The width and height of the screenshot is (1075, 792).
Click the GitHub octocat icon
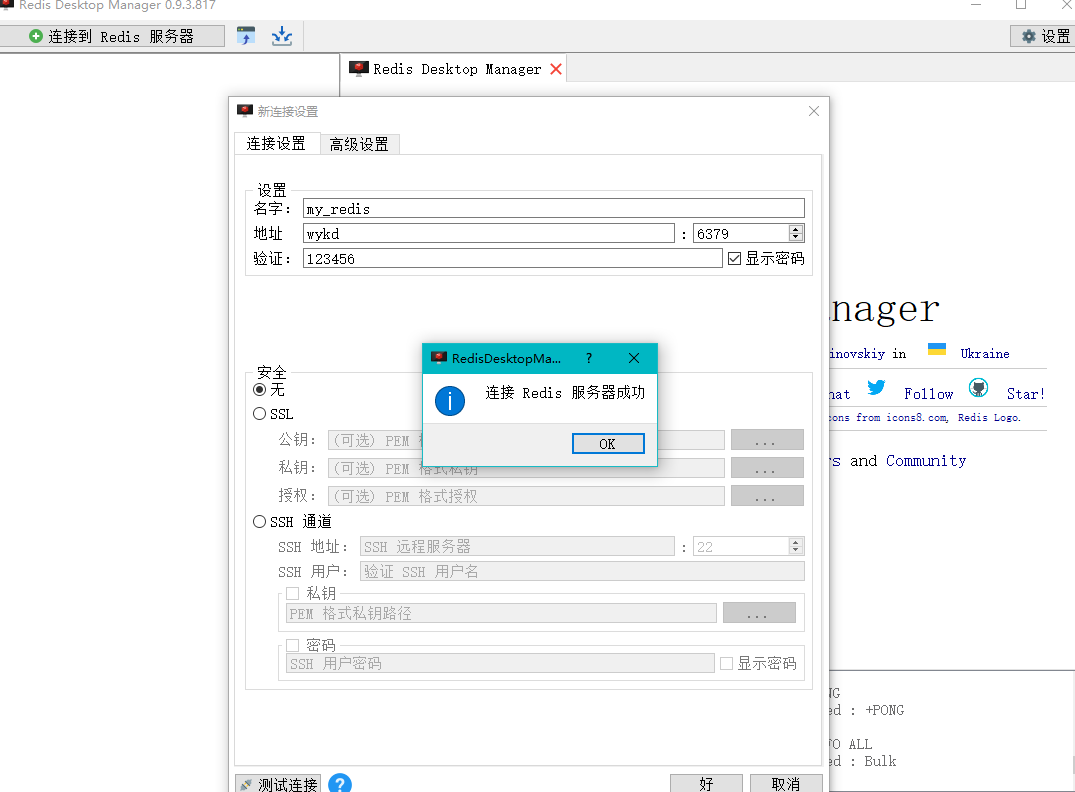tap(978, 388)
